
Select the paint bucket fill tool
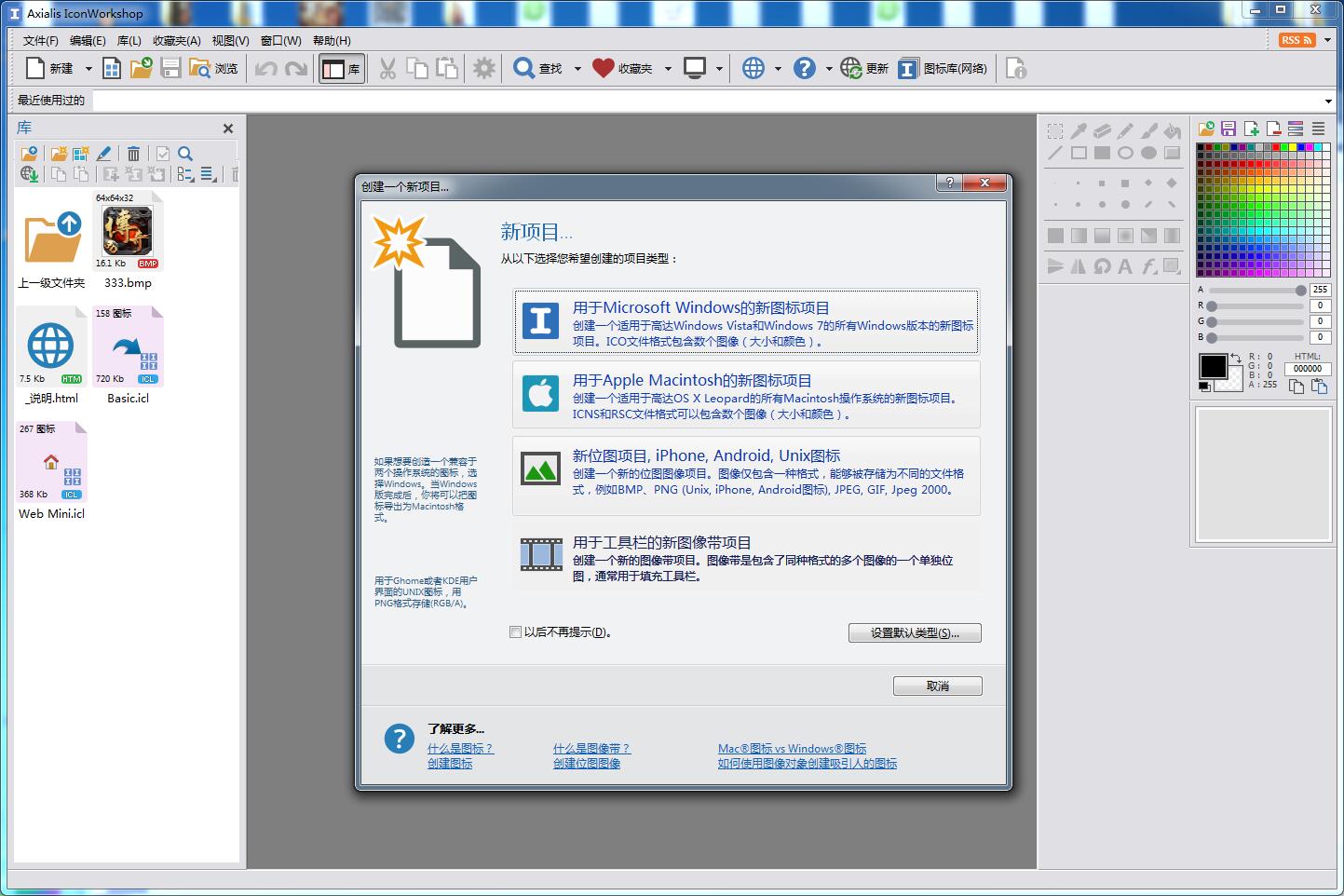pyautogui.click(x=1172, y=131)
